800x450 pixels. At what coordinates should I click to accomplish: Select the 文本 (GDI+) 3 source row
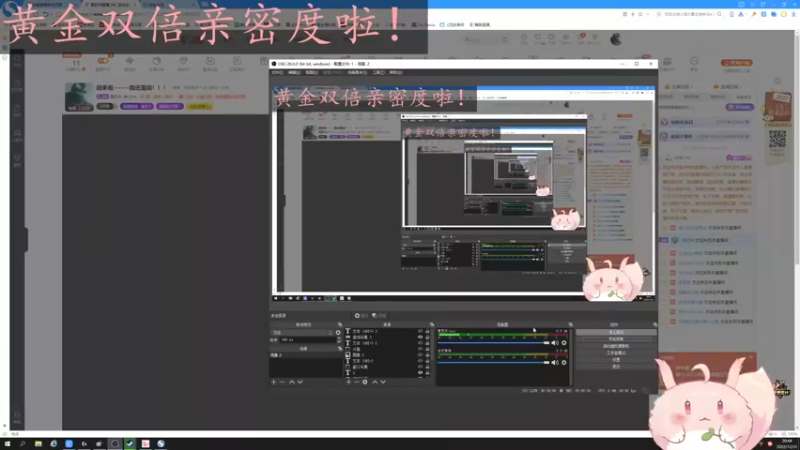click(x=388, y=331)
